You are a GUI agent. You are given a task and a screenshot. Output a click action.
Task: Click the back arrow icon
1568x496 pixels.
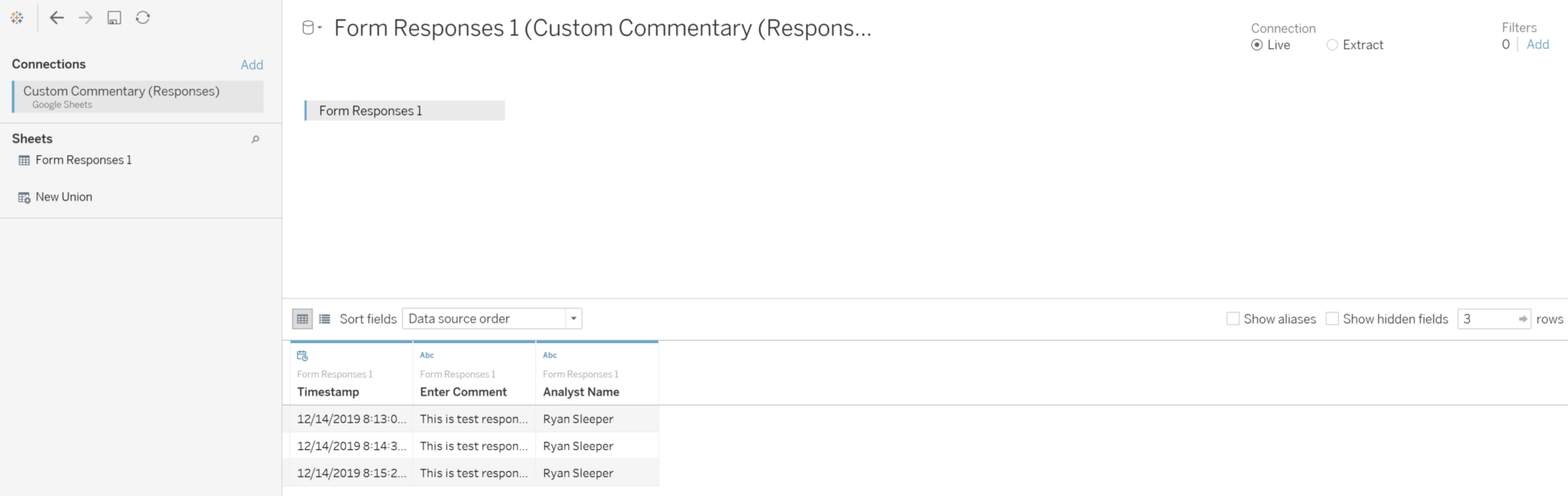(57, 18)
